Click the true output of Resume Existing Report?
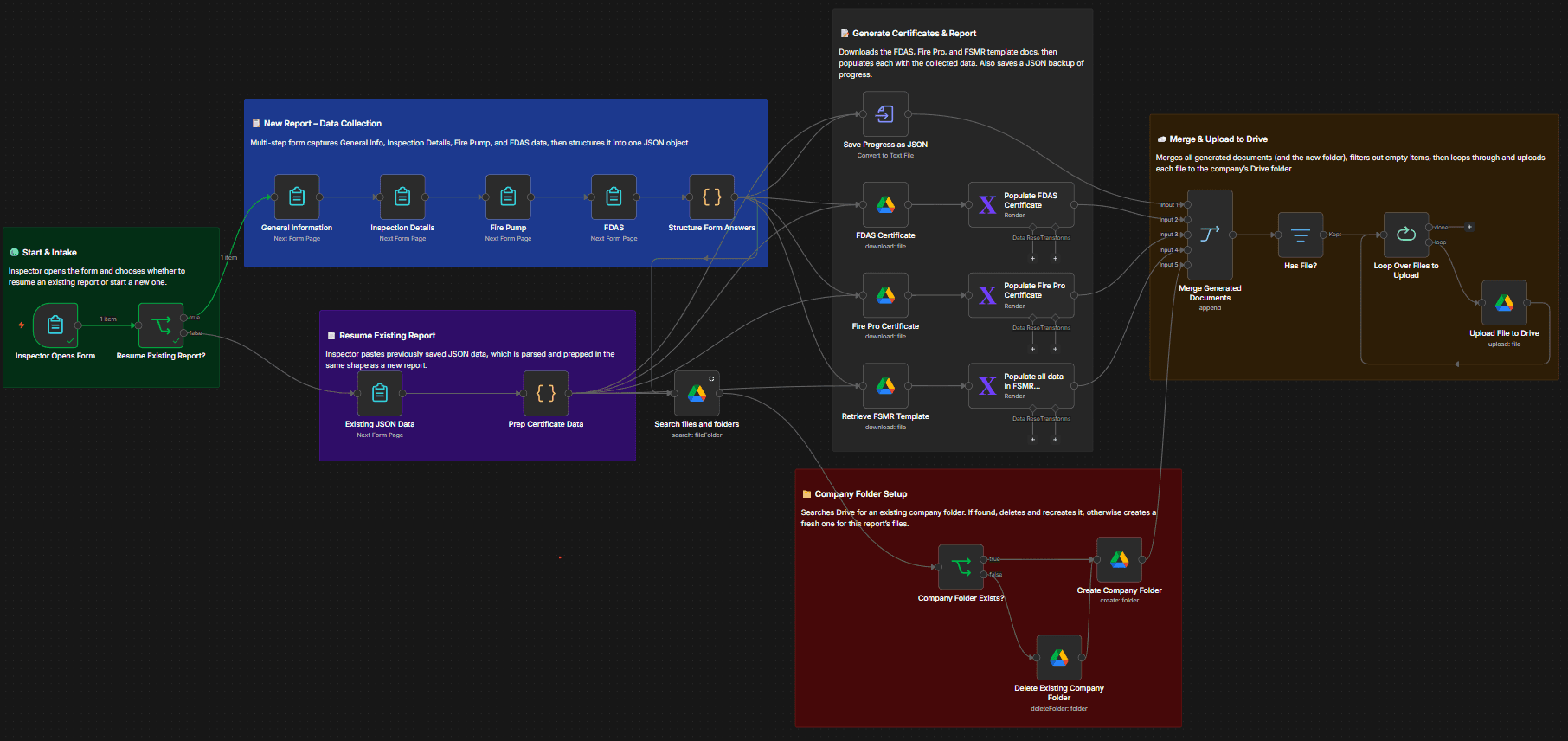Image resolution: width=1568 pixels, height=741 pixels. [x=183, y=318]
